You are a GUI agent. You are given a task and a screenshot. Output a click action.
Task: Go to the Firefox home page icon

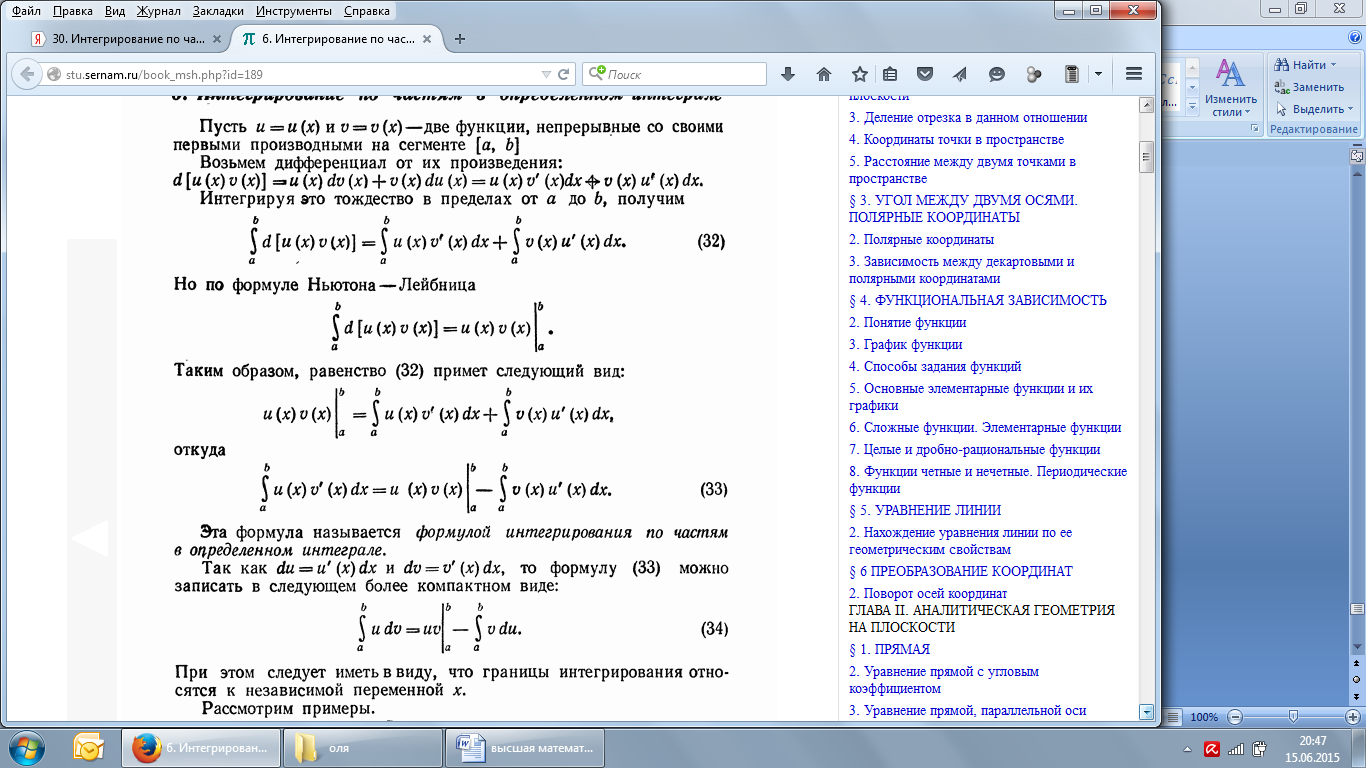point(824,74)
